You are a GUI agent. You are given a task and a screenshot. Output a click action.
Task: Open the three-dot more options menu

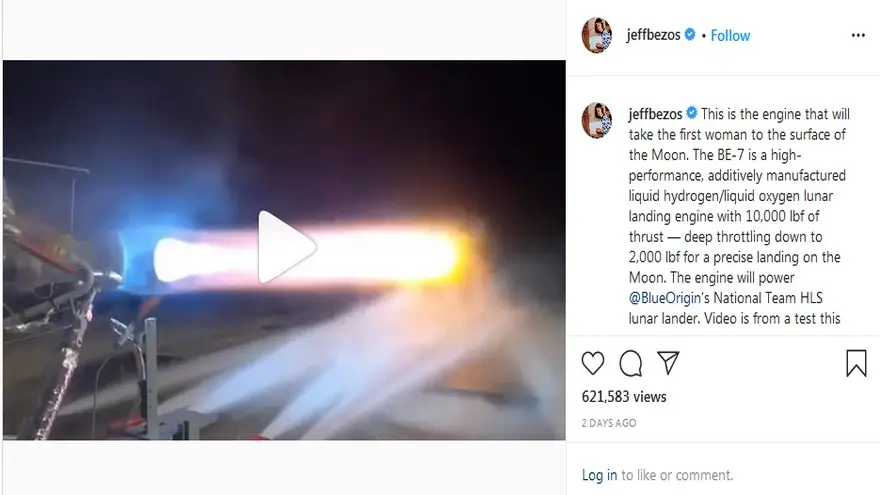click(858, 35)
